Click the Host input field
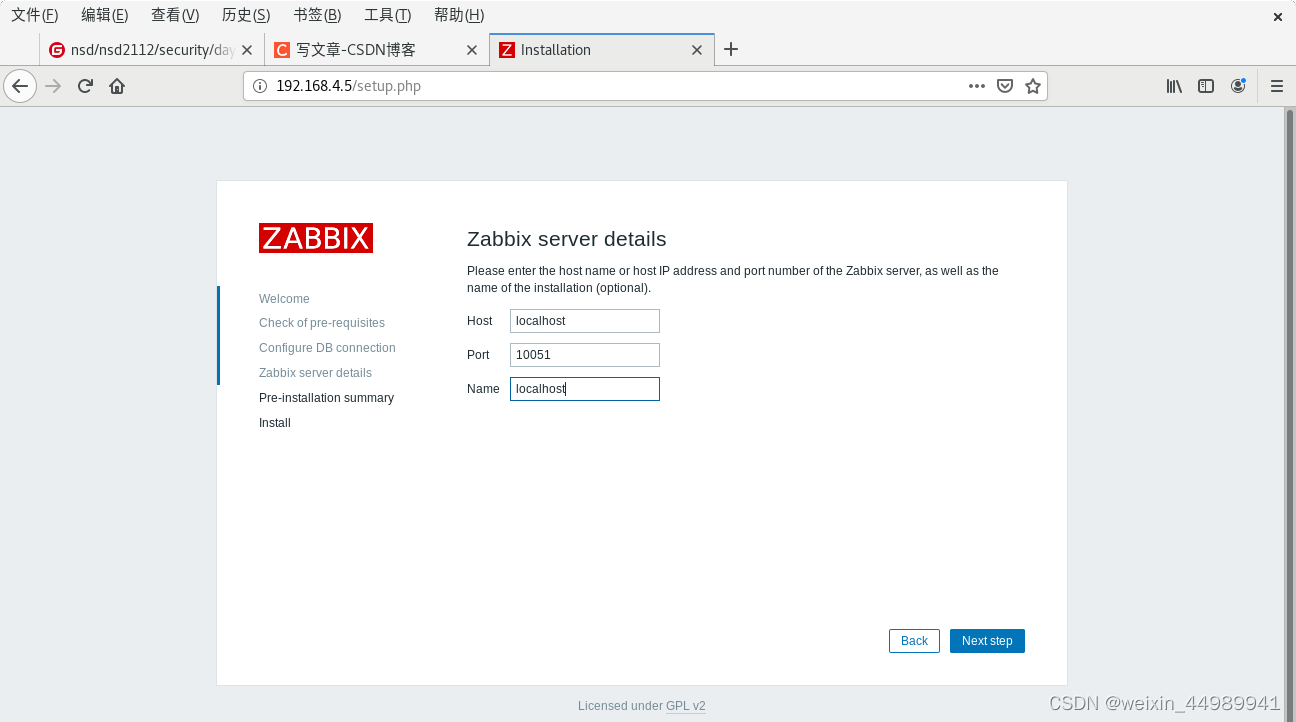This screenshot has height=722, width=1296. (585, 321)
